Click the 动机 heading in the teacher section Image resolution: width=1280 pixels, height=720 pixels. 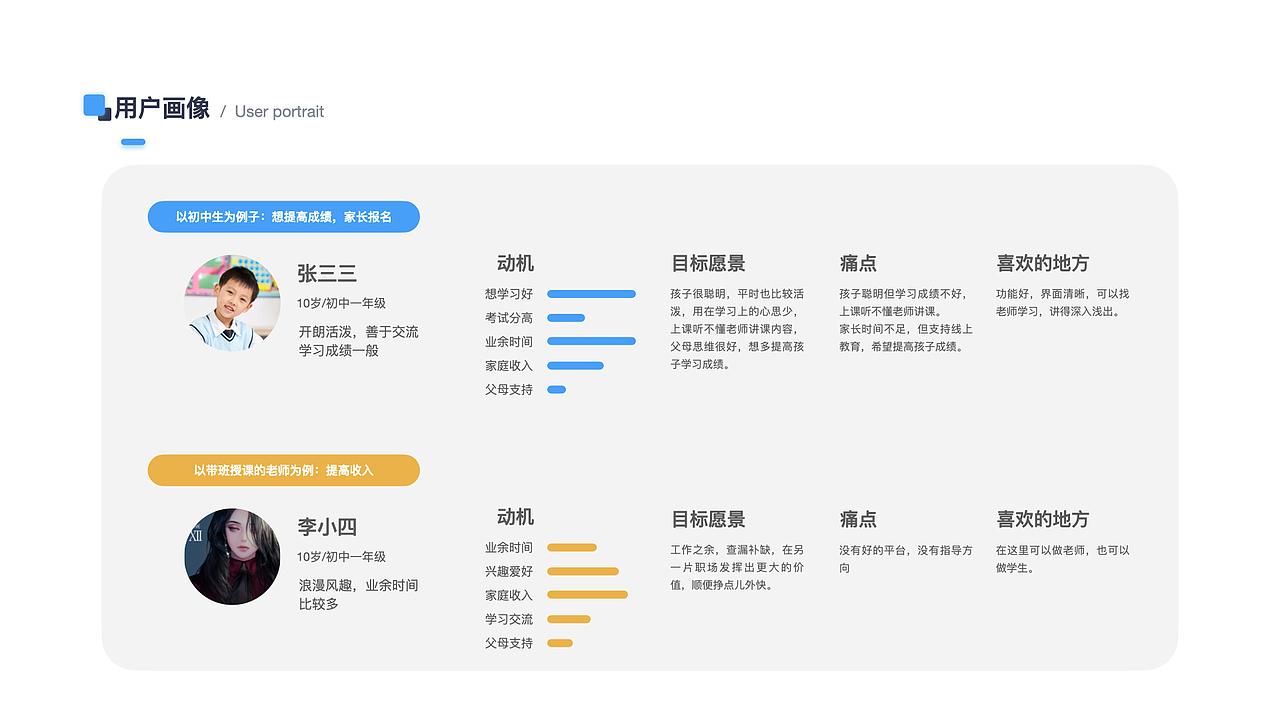point(516,517)
